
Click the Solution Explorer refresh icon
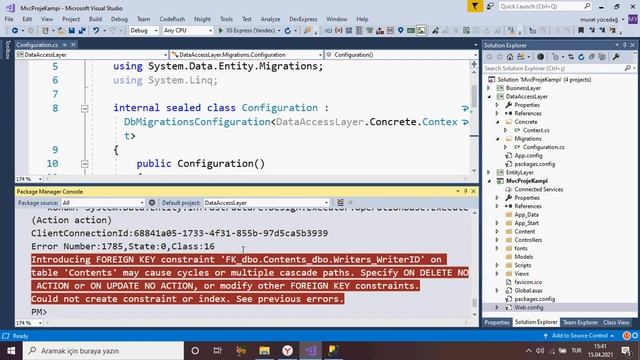pos(581,57)
